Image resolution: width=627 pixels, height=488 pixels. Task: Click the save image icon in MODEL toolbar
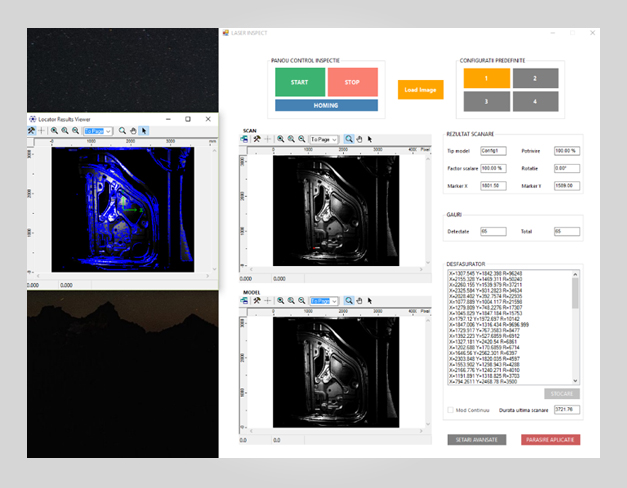pyautogui.click(x=245, y=299)
